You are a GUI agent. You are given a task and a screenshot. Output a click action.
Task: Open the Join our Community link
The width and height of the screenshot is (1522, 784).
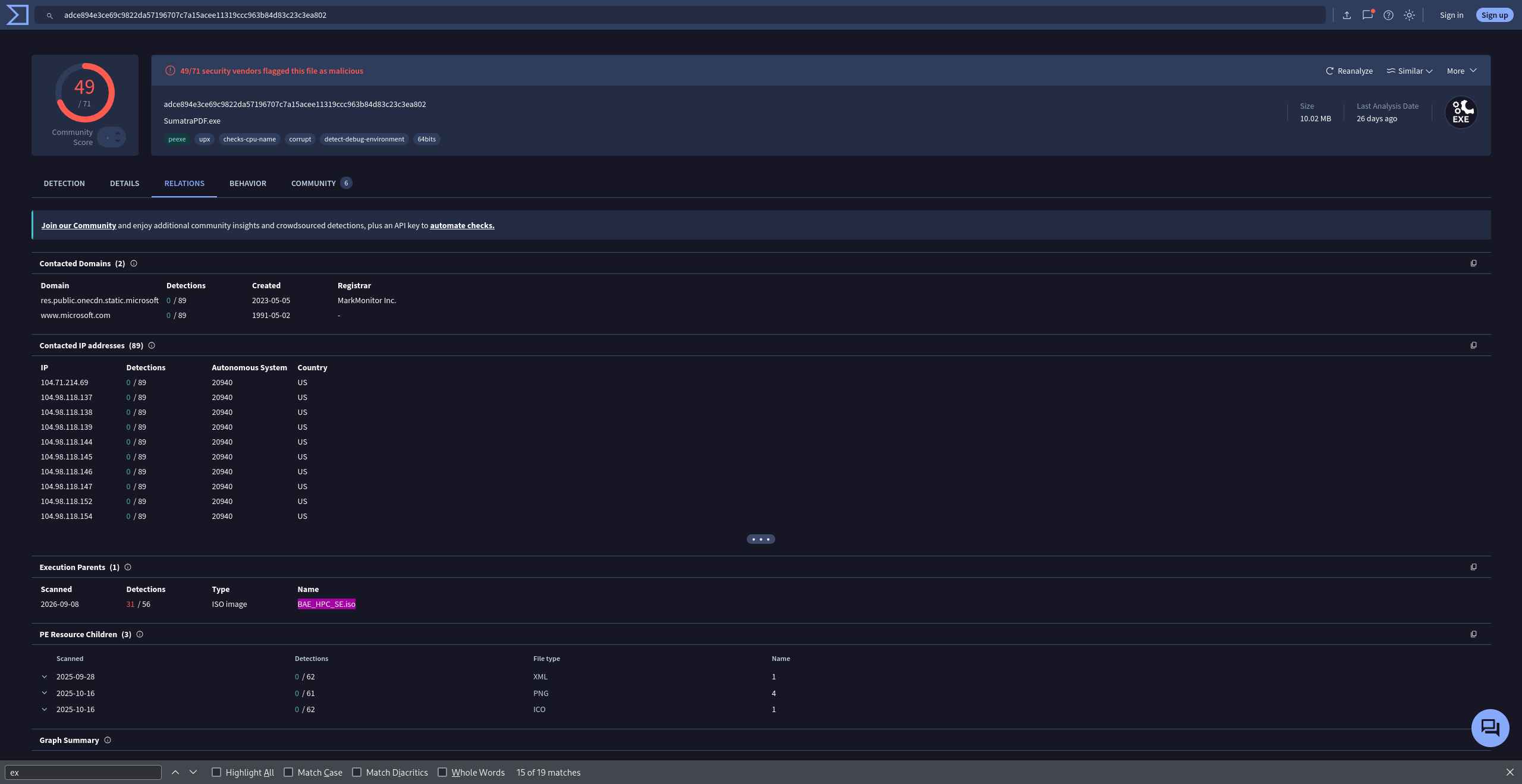[78, 225]
